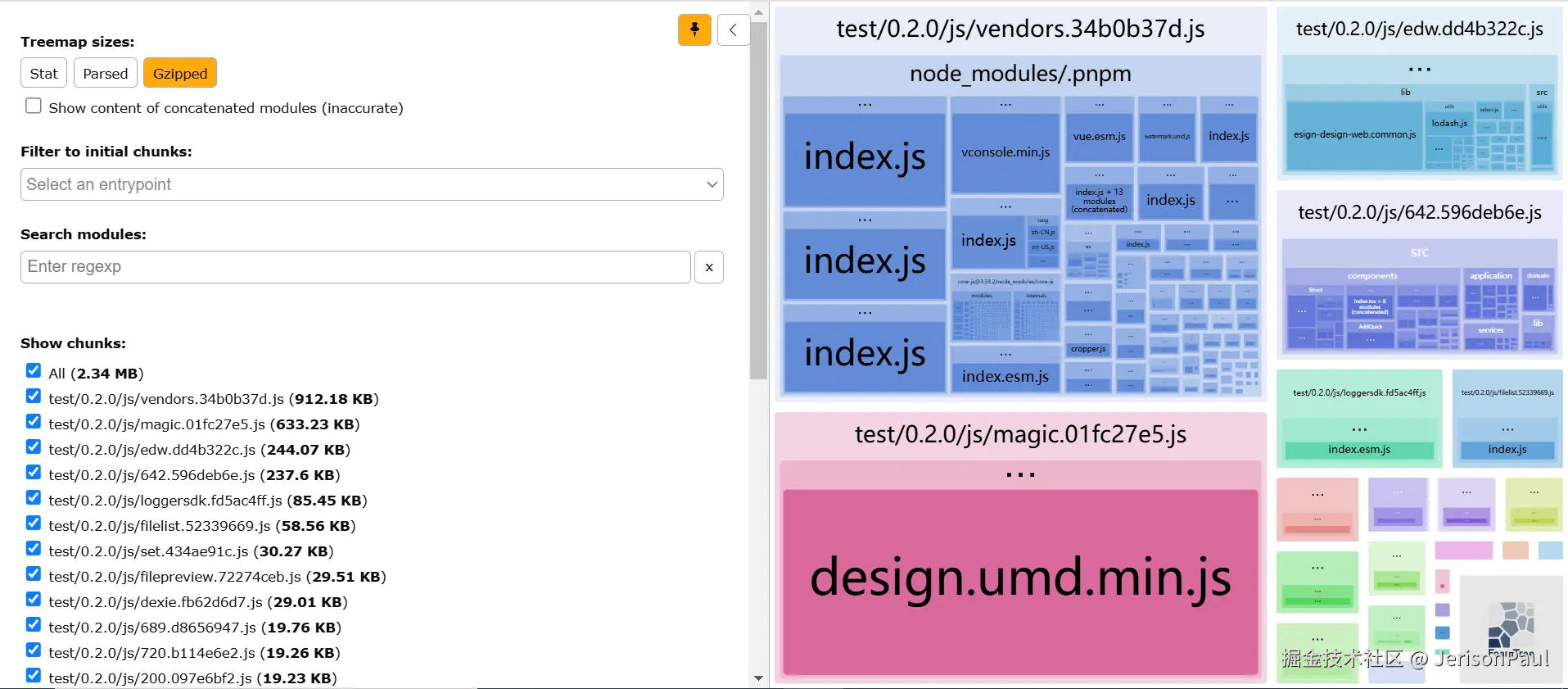Click the magic.01fc27e5.js chunk title
The image size is (1568, 689).
[x=1020, y=434]
